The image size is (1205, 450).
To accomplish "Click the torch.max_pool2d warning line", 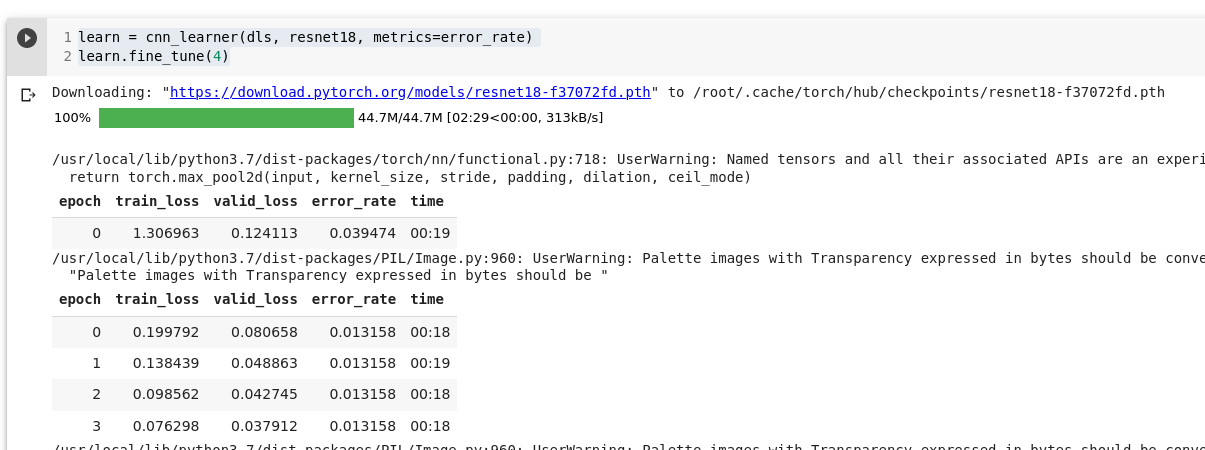I will point(410,177).
